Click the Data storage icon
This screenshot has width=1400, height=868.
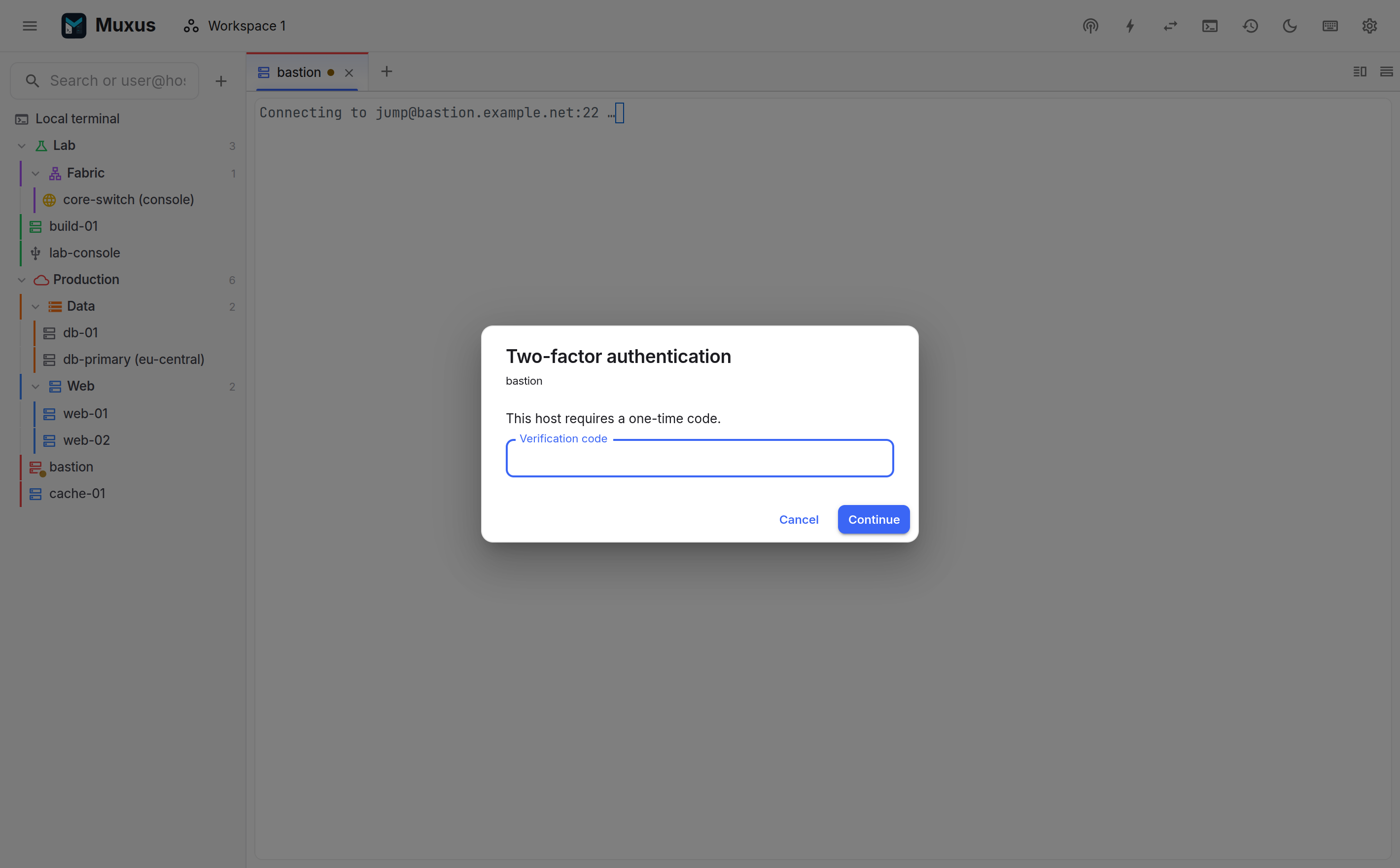point(55,307)
